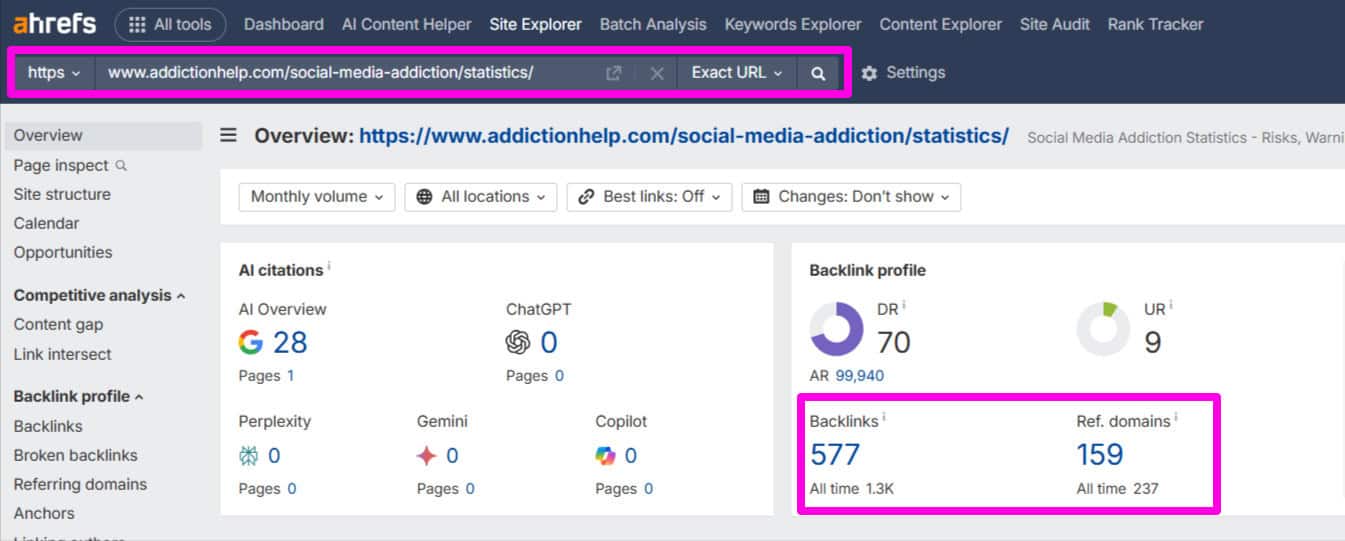Clear the URL with the X icon
Screen dimensions: 1345x541
click(x=657, y=73)
